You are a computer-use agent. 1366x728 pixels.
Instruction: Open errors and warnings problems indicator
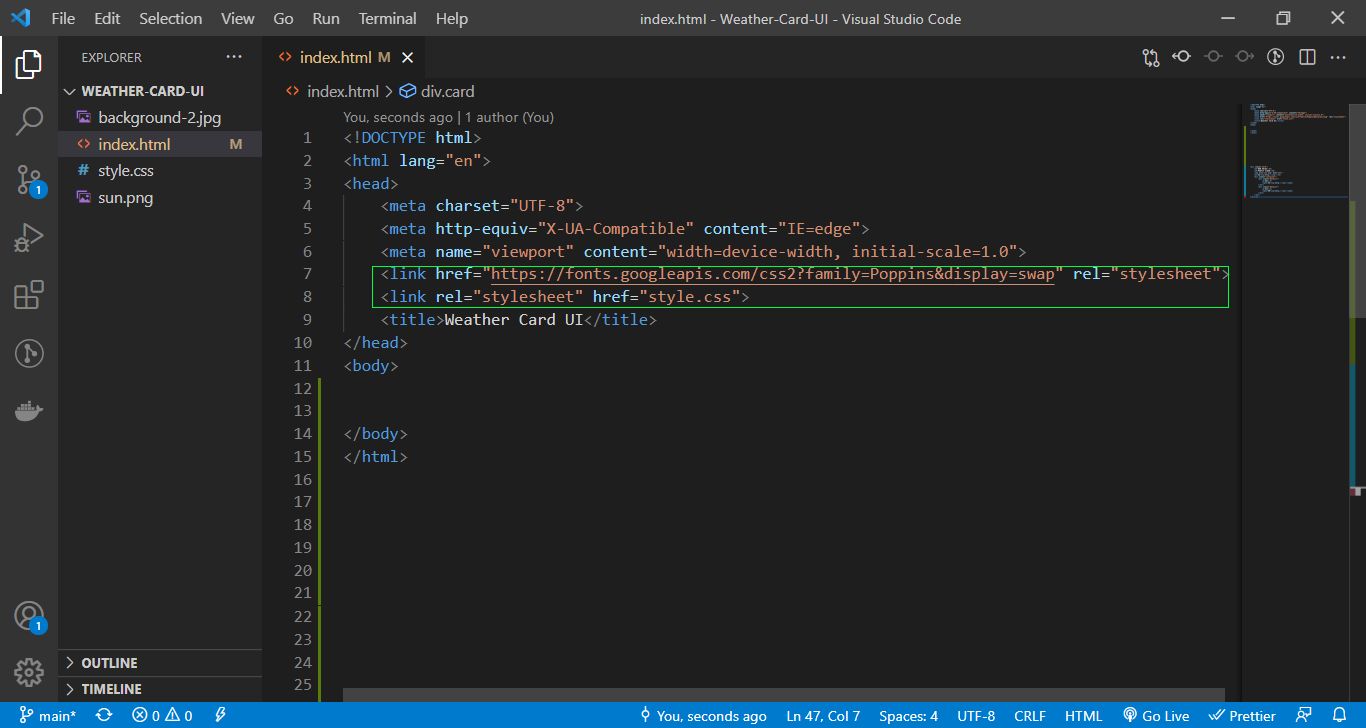[162, 715]
